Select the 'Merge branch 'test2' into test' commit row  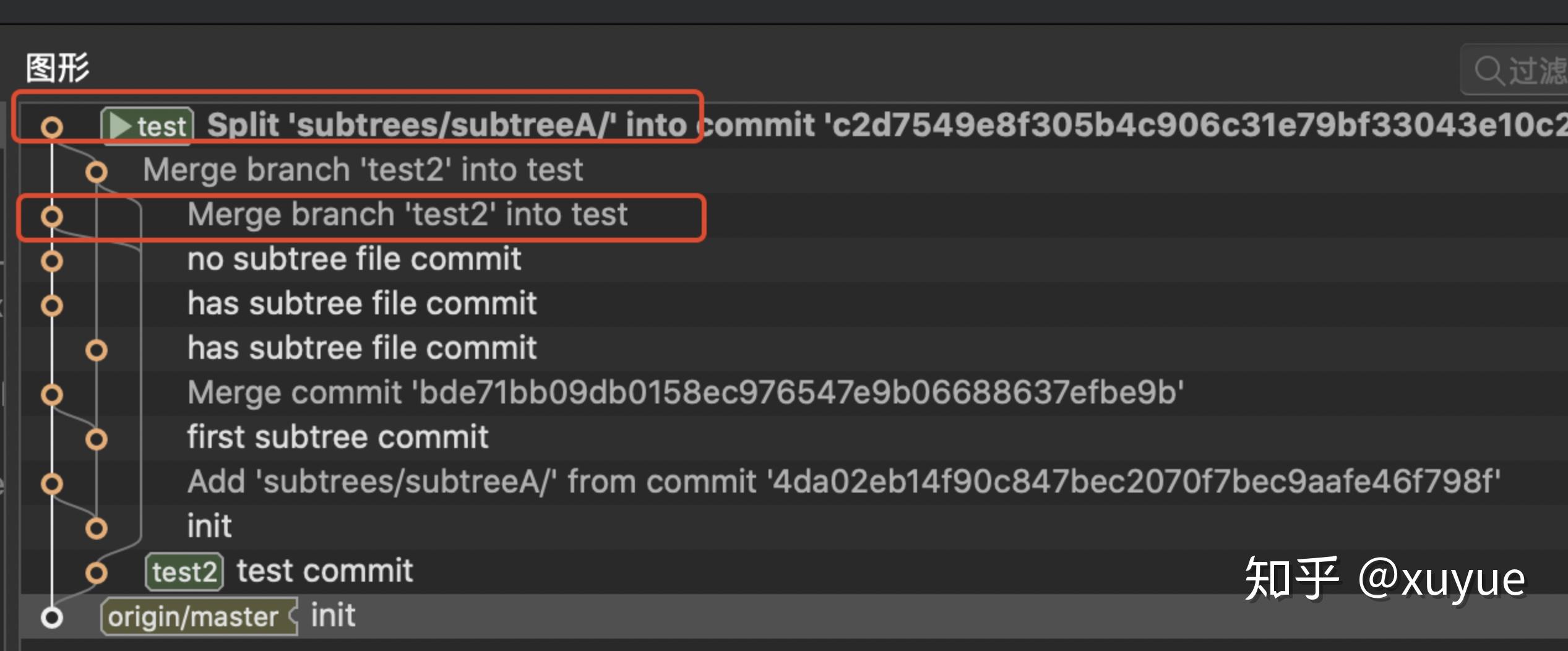tap(408, 215)
